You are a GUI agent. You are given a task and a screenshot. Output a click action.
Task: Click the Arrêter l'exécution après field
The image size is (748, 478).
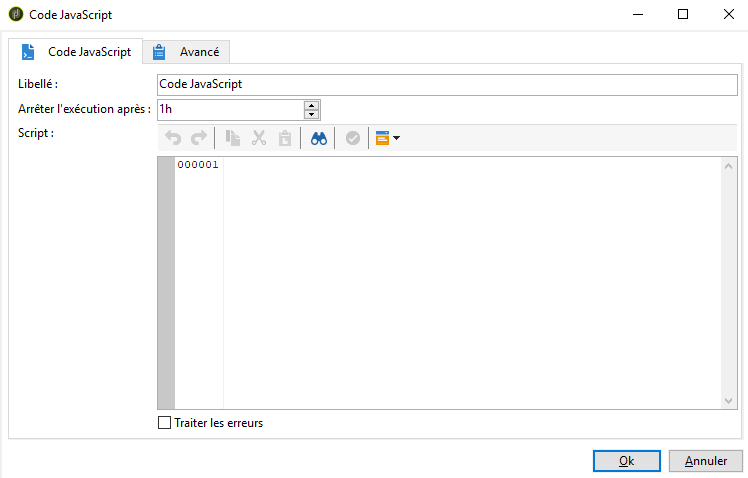(x=230, y=110)
